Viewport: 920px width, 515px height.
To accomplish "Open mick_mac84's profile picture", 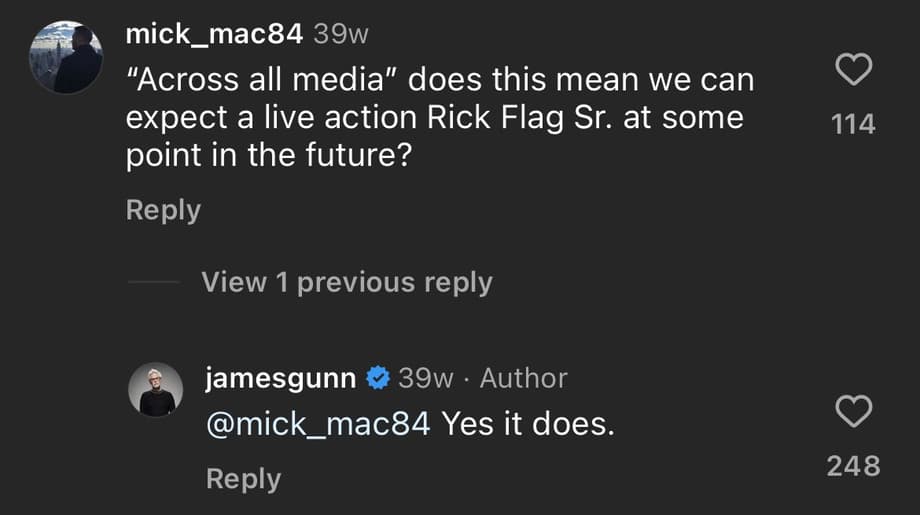I will pyautogui.click(x=66, y=57).
